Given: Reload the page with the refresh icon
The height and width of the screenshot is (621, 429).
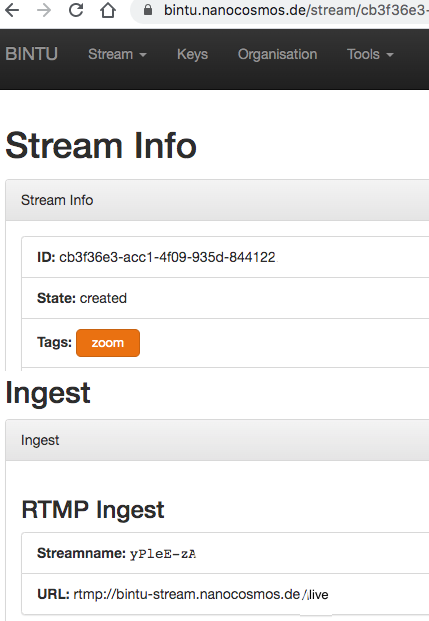Looking at the screenshot, I should tap(76, 10).
